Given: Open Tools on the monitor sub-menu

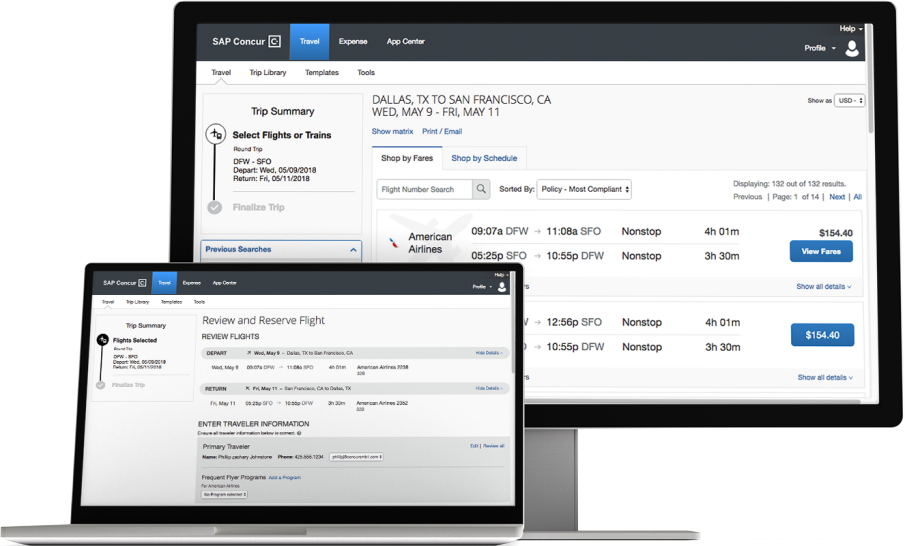Looking at the screenshot, I should coord(366,73).
